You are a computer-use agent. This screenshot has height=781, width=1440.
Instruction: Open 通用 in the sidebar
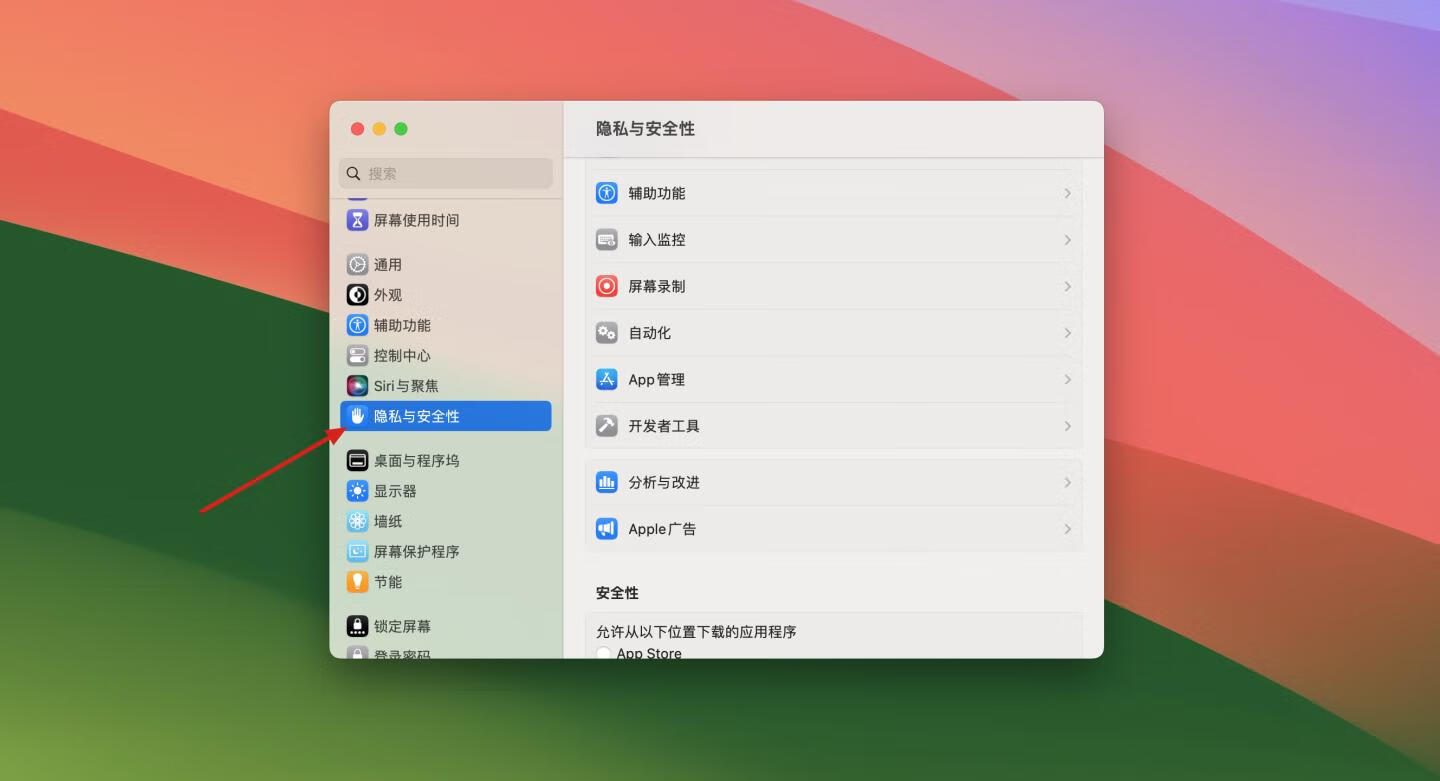387,265
